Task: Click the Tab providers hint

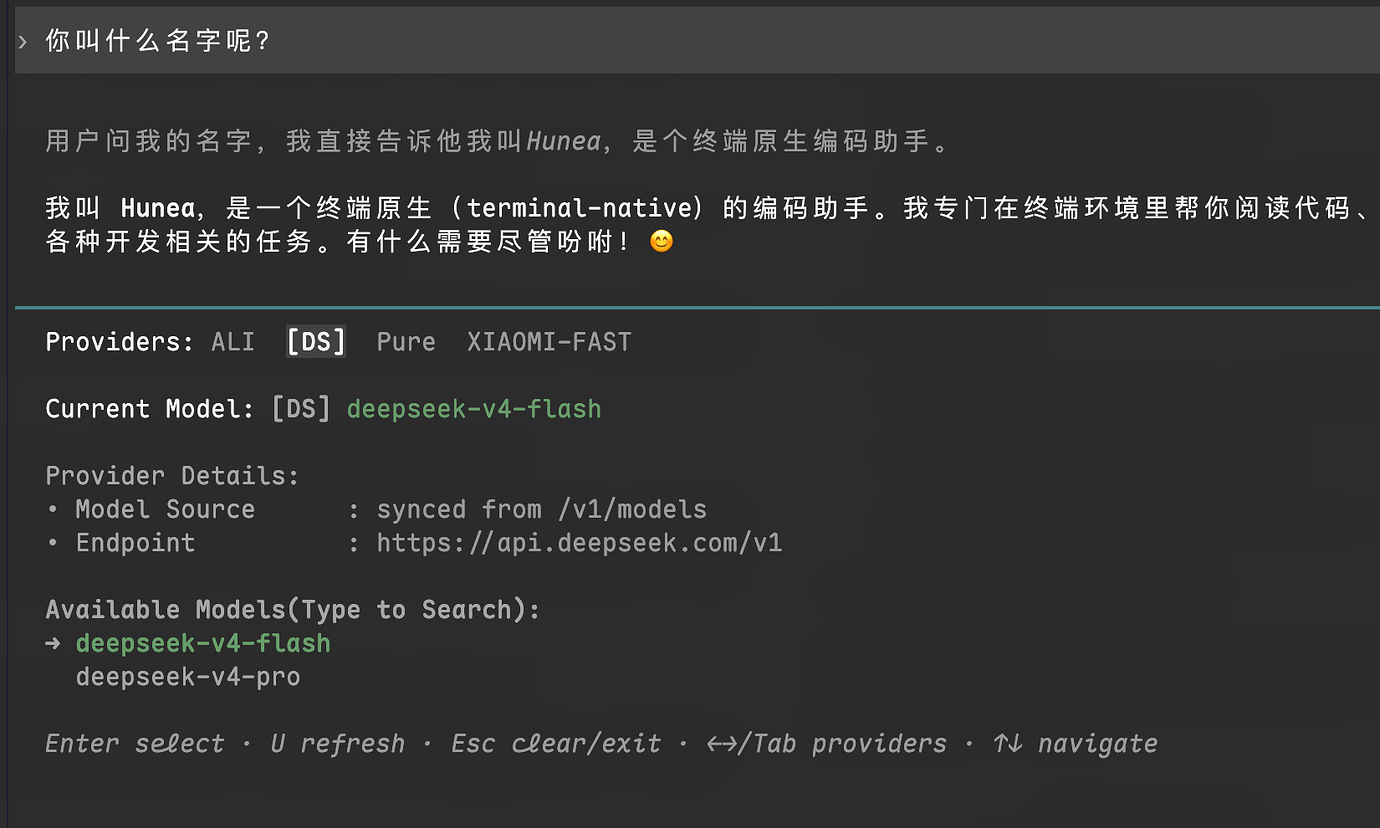Action: [x=826, y=744]
